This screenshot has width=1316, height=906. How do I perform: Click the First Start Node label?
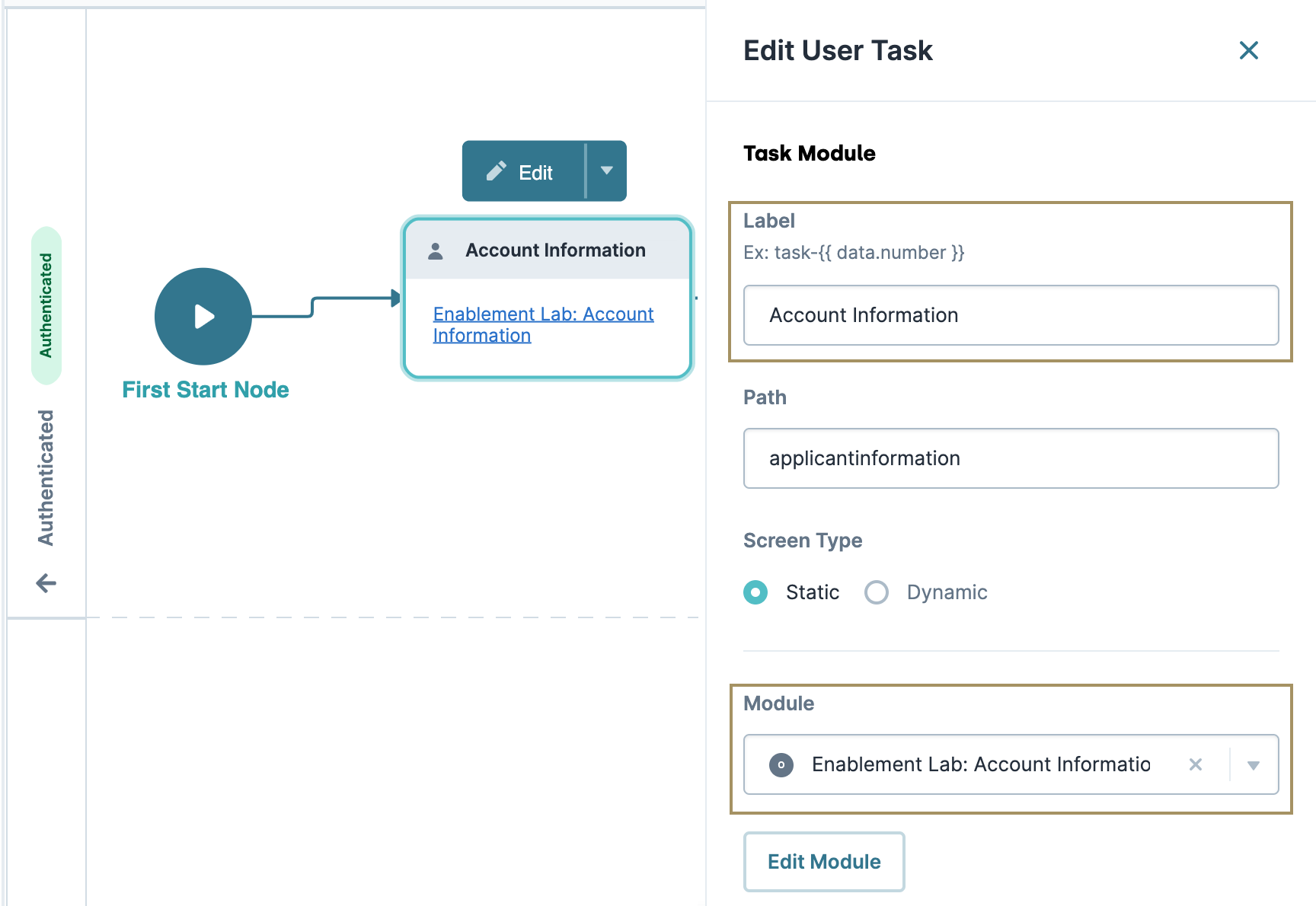(205, 389)
